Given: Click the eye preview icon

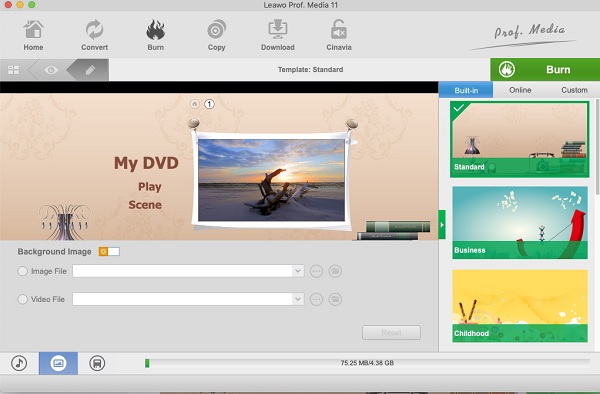Looking at the screenshot, I should tap(51, 70).
